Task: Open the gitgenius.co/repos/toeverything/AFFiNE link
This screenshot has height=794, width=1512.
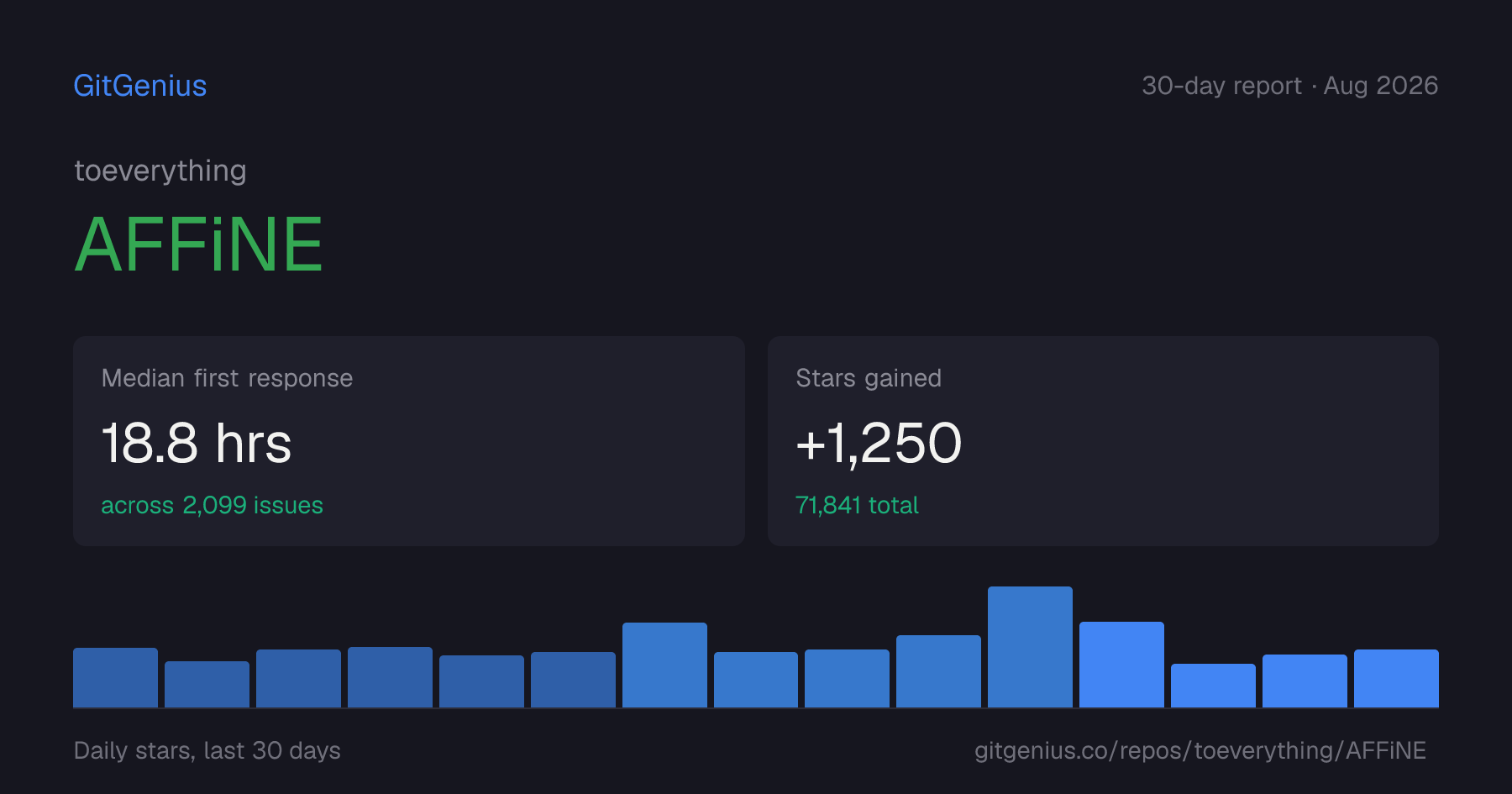Action: 1200,750
